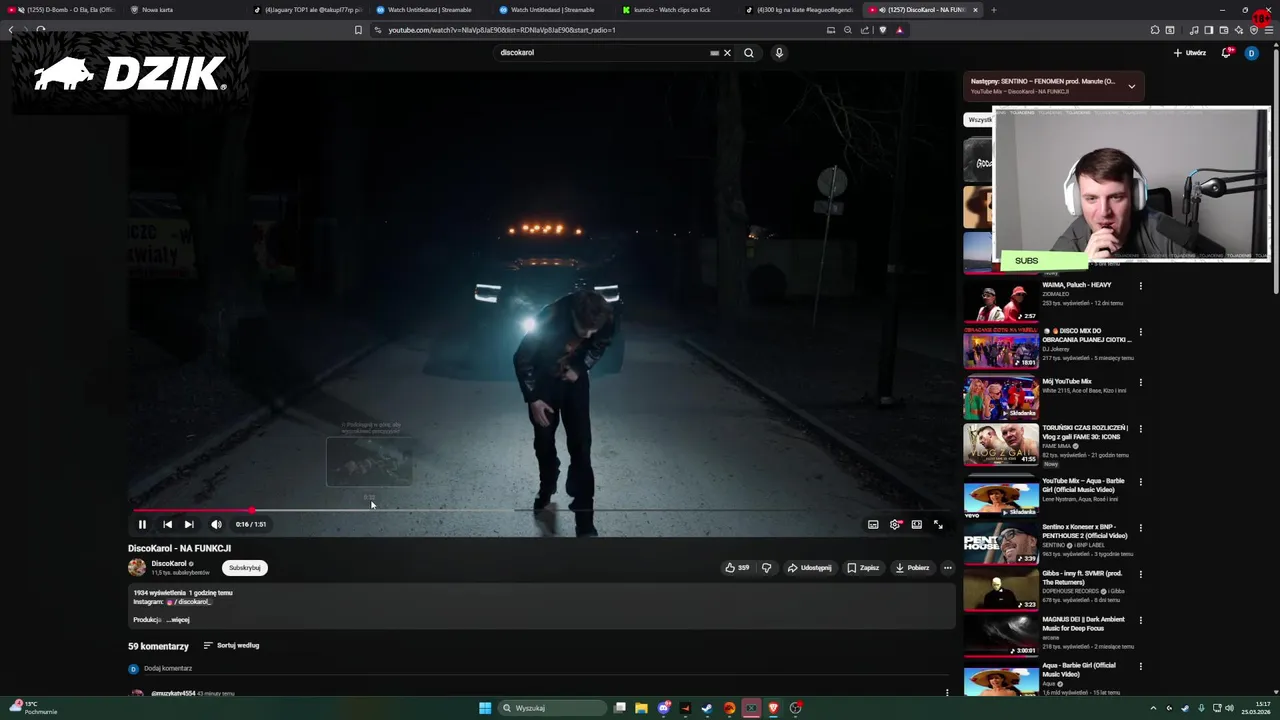This screenshot has width=1280, height=720.
Task: Open File Explorer from the taskbar
Action: 641,708
